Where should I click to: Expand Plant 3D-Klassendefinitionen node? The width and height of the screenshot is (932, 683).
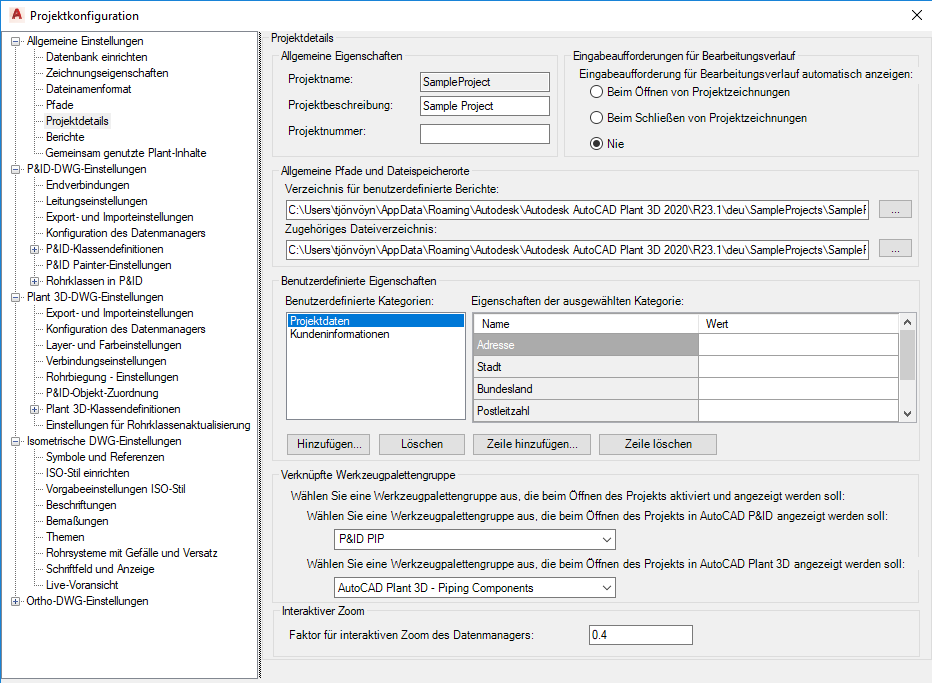(34, 409)
